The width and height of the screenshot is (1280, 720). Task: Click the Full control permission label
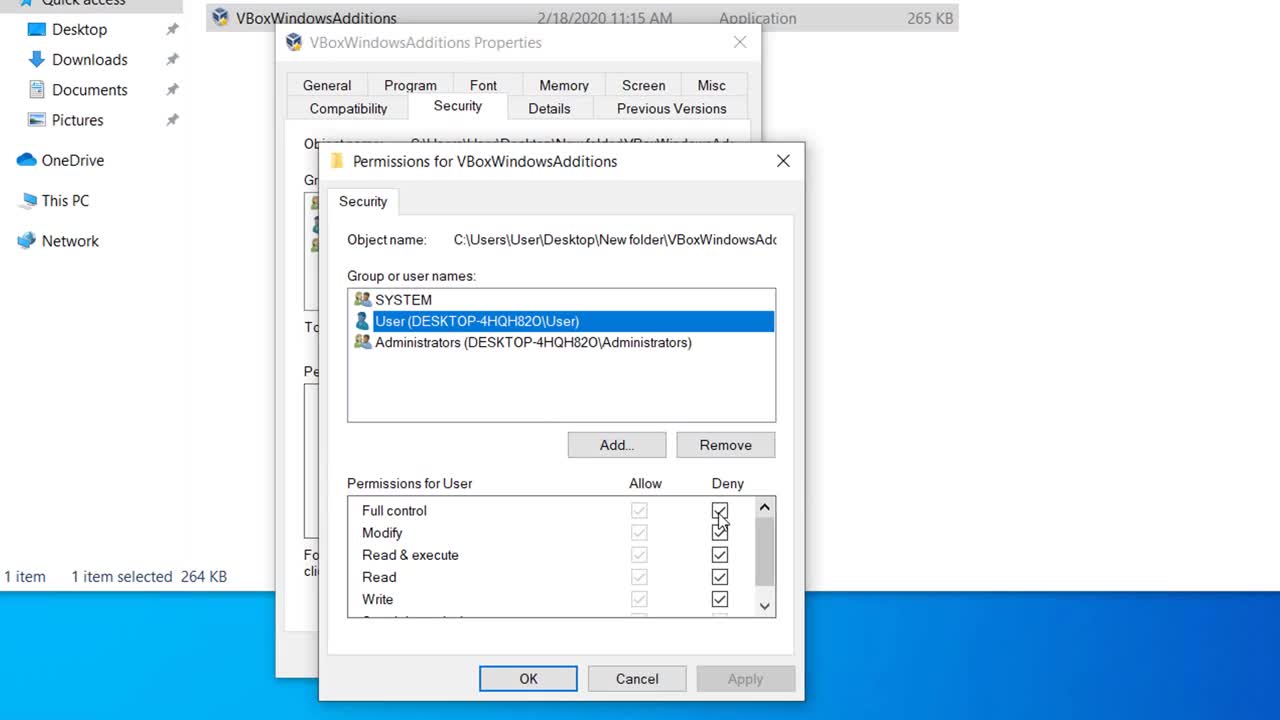pos(394,511)
